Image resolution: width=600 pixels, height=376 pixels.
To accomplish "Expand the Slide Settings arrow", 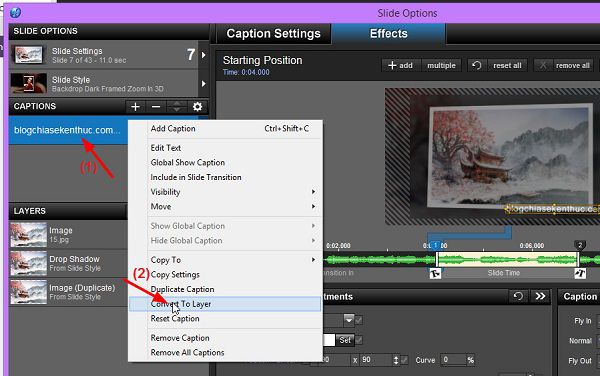I will click(204, 55).
